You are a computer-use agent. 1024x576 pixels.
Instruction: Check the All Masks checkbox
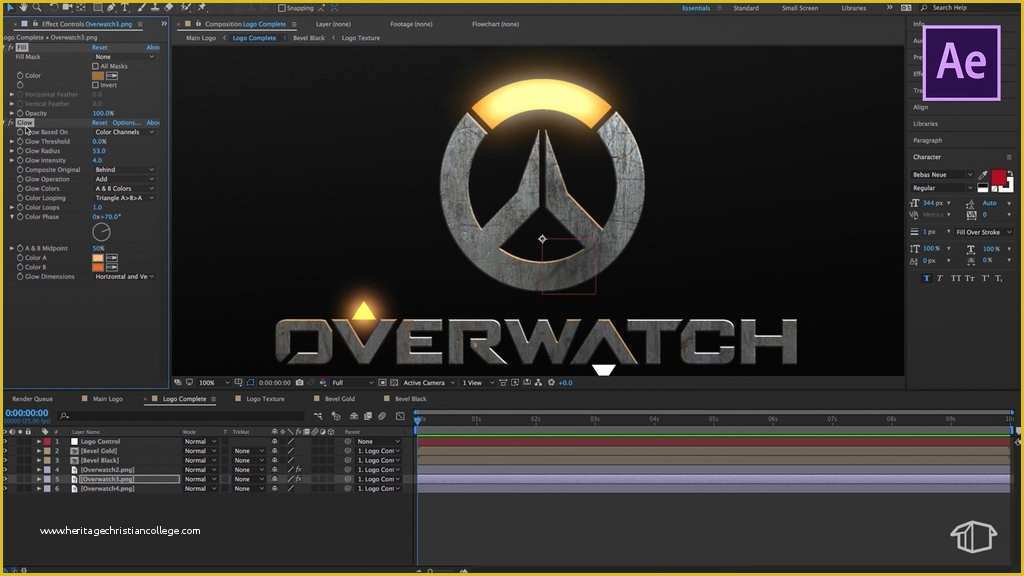pos(95,66)
